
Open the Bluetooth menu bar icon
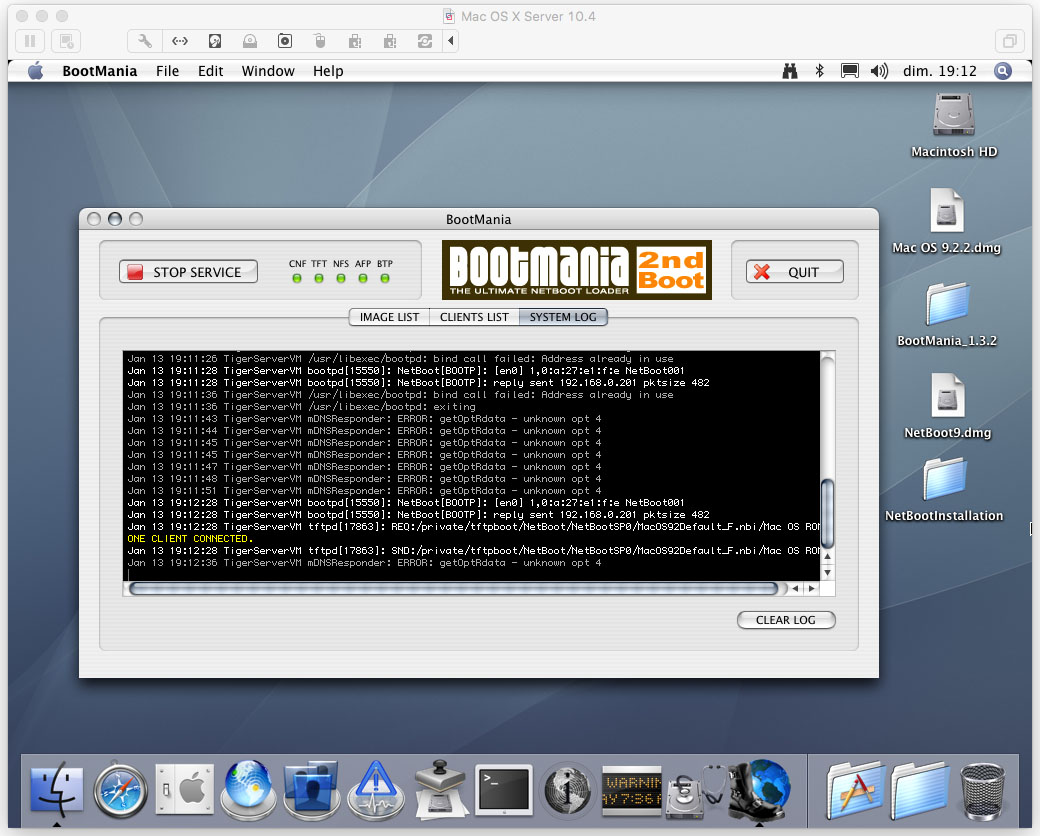[820, 71]
